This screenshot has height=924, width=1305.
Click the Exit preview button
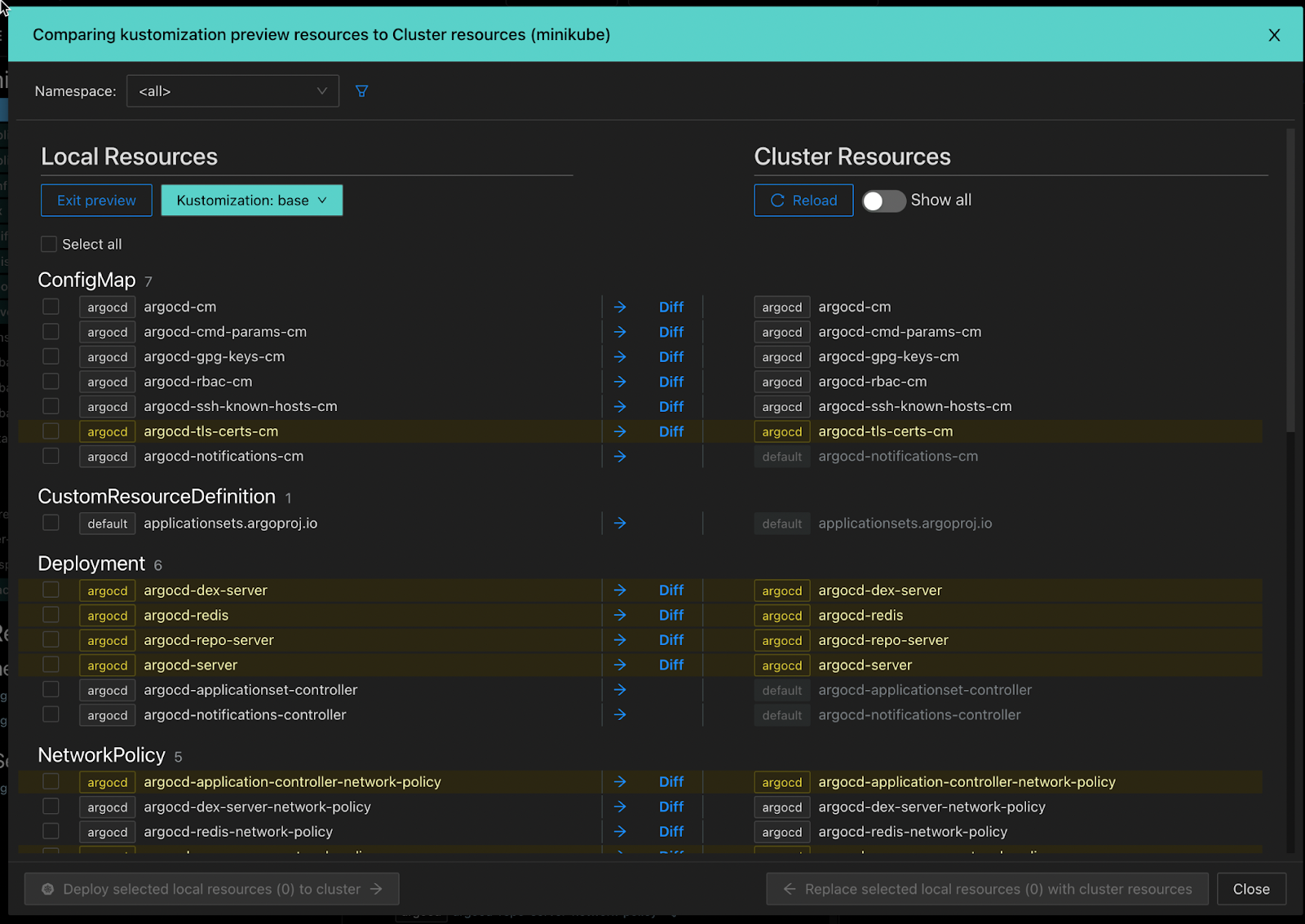[x=96, y=201]
